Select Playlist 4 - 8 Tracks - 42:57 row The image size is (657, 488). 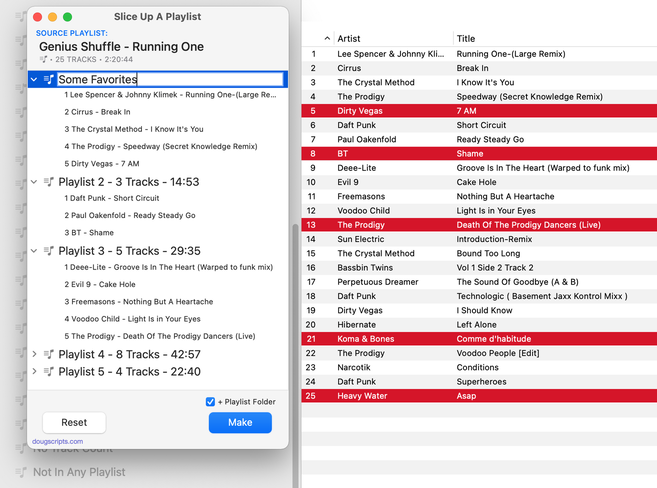158,354
